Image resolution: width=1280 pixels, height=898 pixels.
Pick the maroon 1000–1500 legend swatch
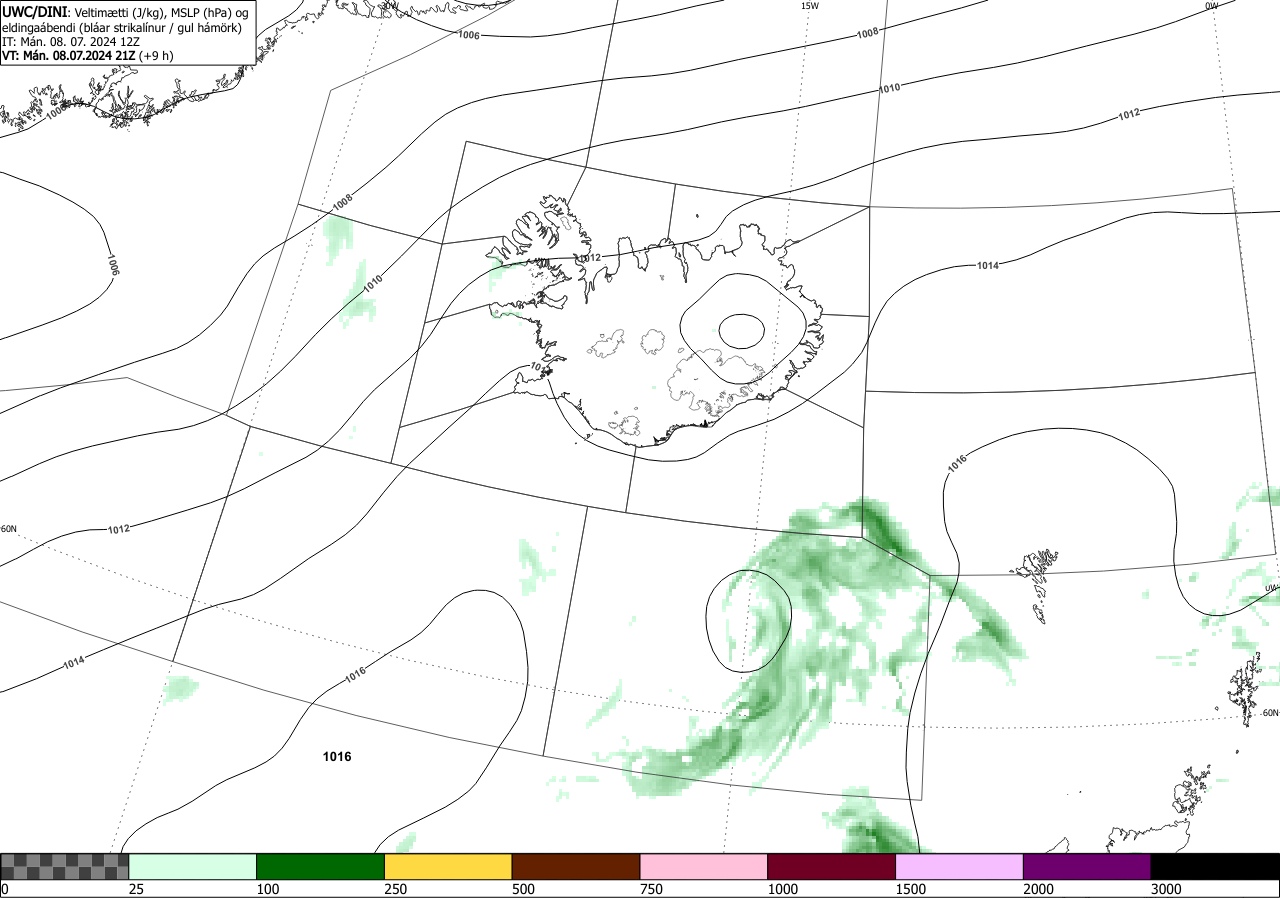point(832,866)
